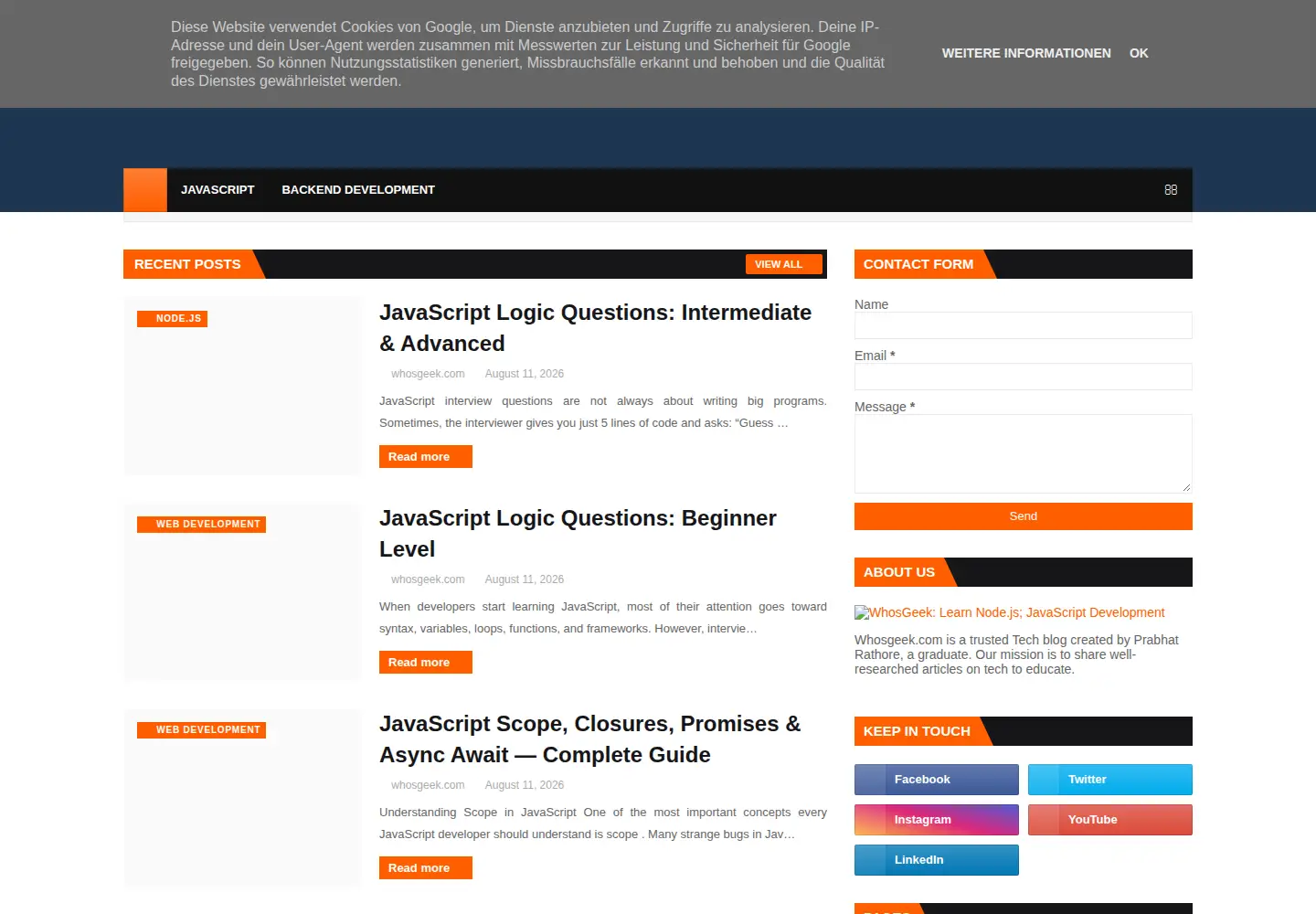
Task: Click VIEW ALL in Recent Posts
Action: coord(784,264)
